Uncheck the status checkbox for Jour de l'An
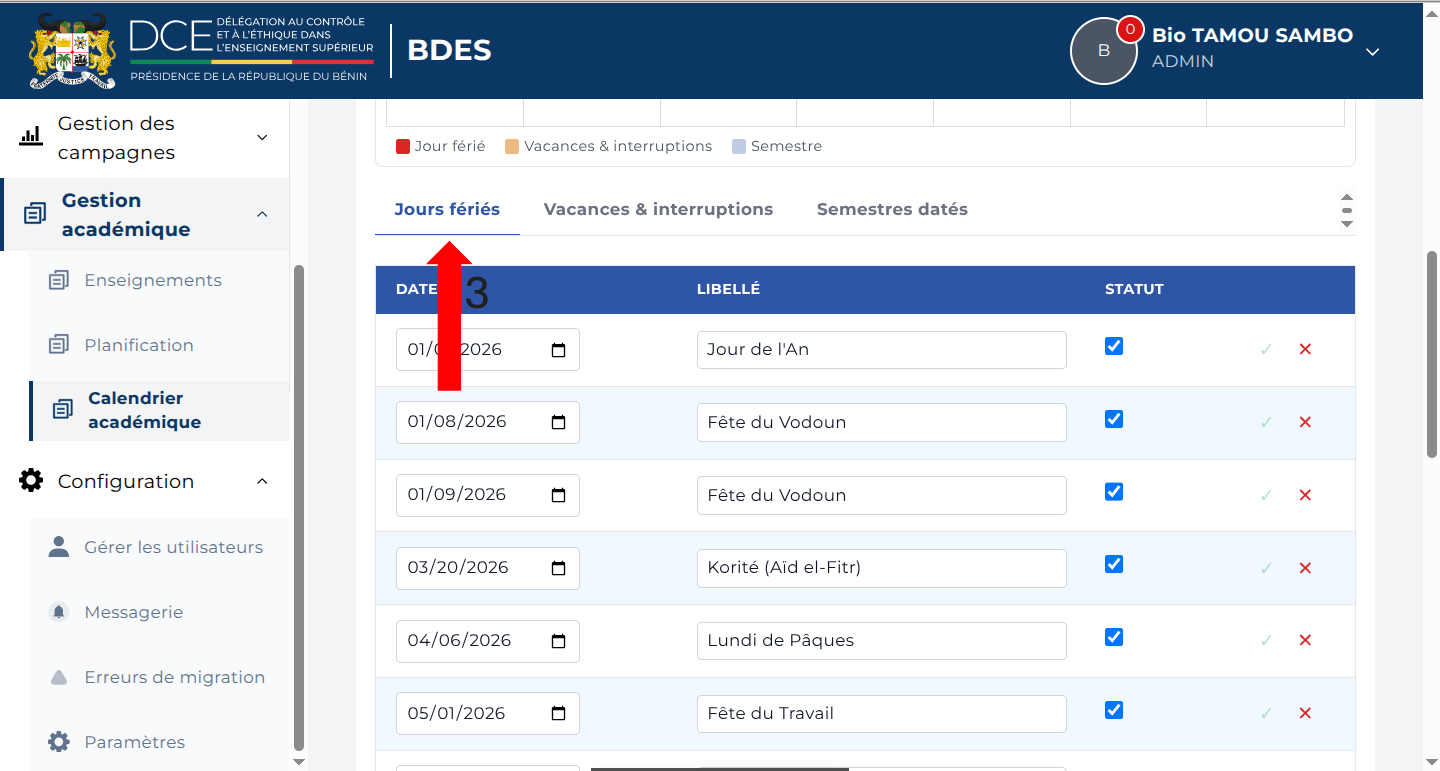 click(x=1114, y=346)
